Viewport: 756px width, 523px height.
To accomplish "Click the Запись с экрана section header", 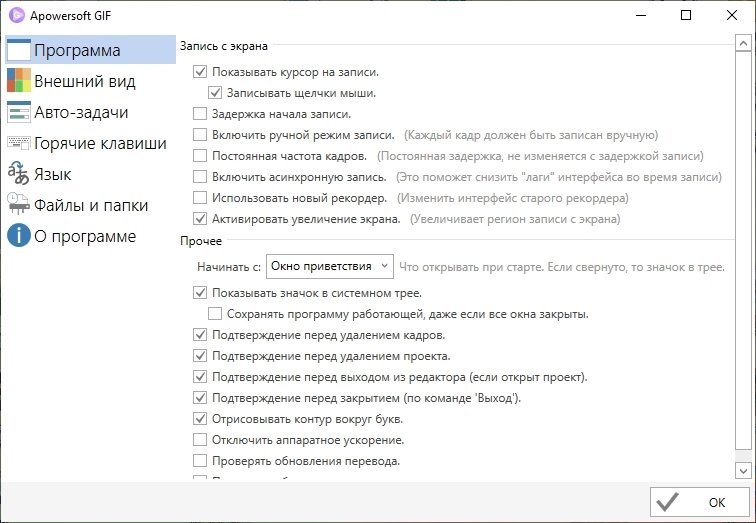I will (x=224, y=46).
